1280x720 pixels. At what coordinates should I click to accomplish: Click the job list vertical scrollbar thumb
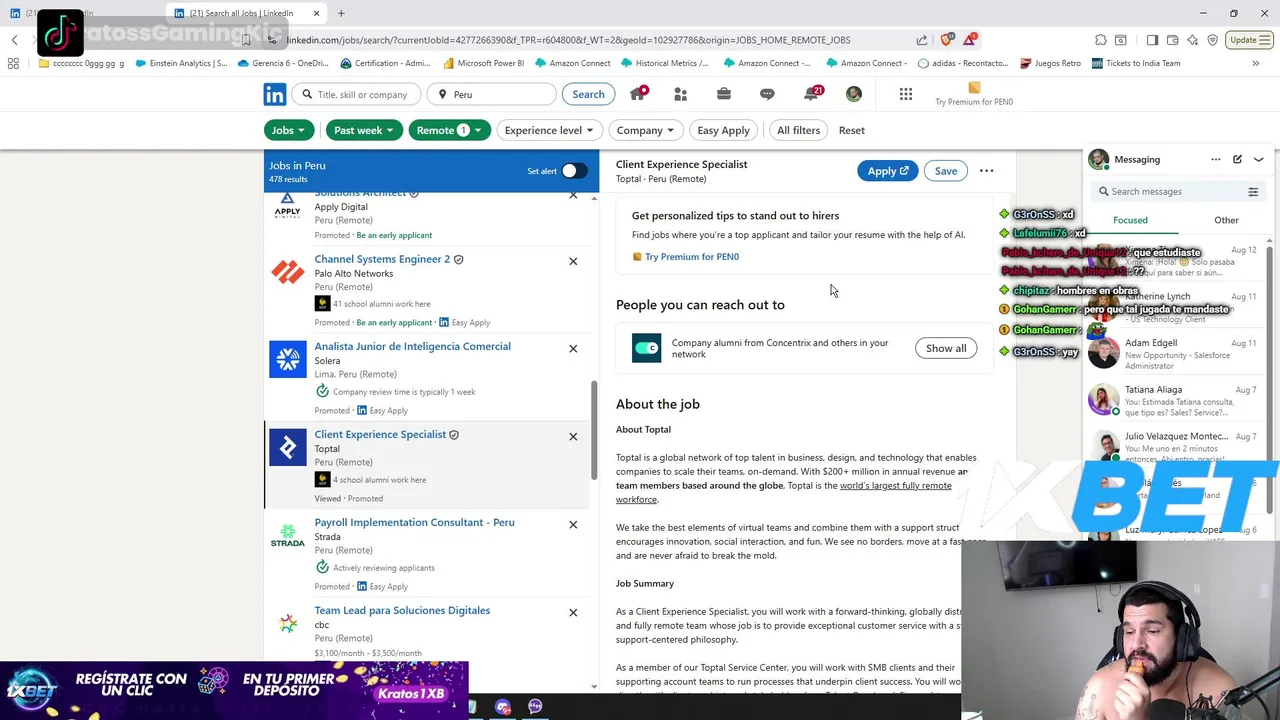(595, 430)
